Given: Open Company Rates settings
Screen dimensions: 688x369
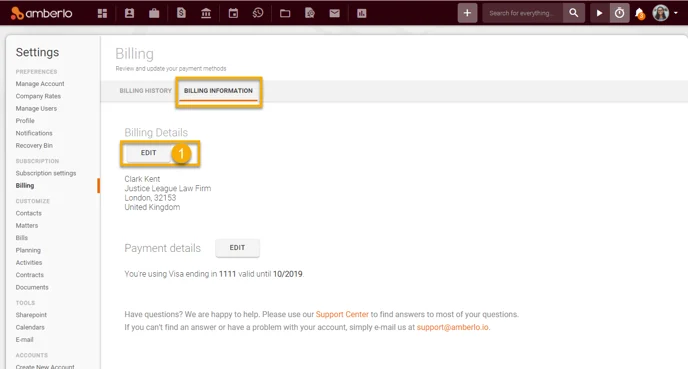Looking at the screenshot, I should point(38,96).
